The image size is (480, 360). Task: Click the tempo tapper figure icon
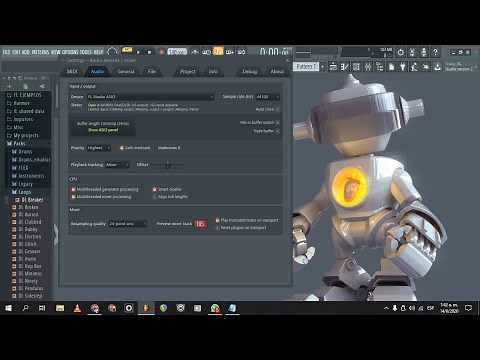pos(414,67)
